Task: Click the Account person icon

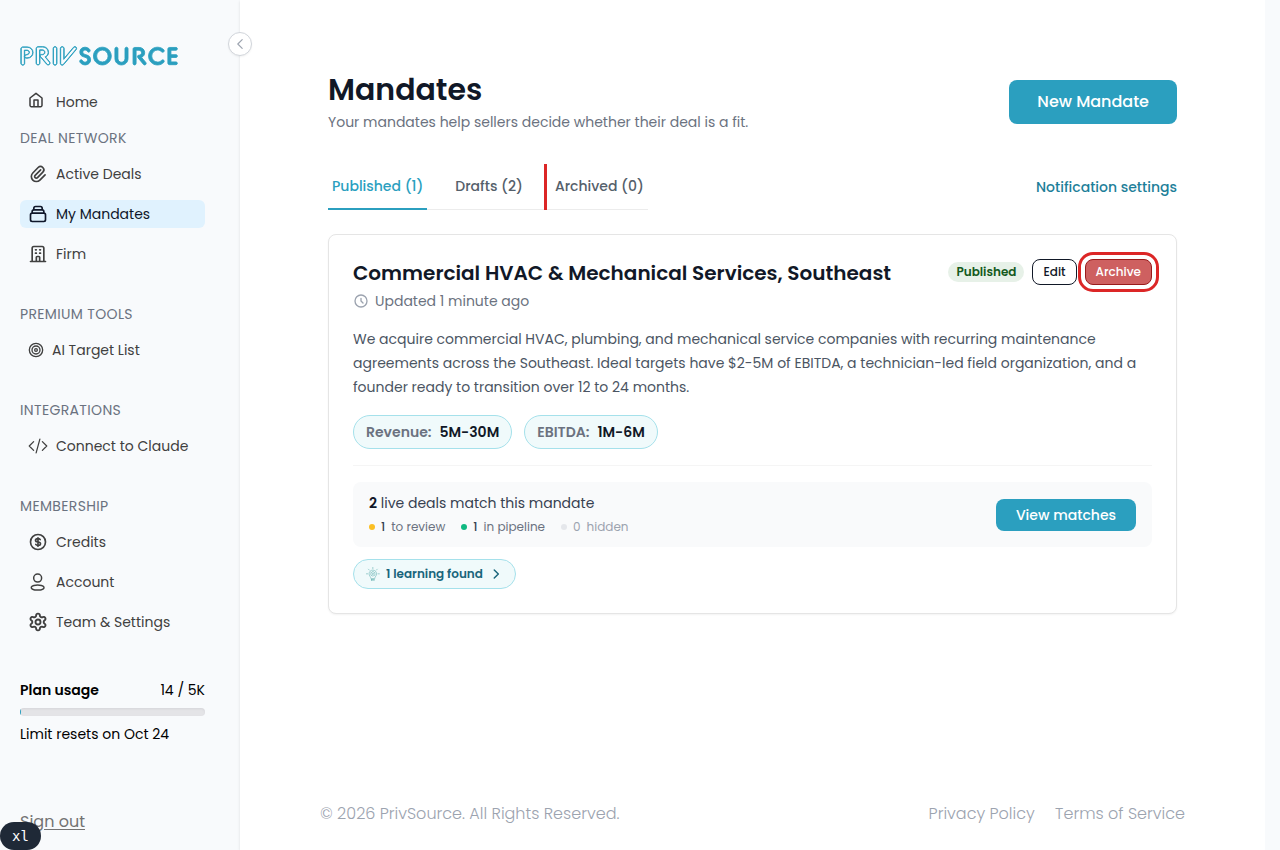Action: [x=38, y=582]
